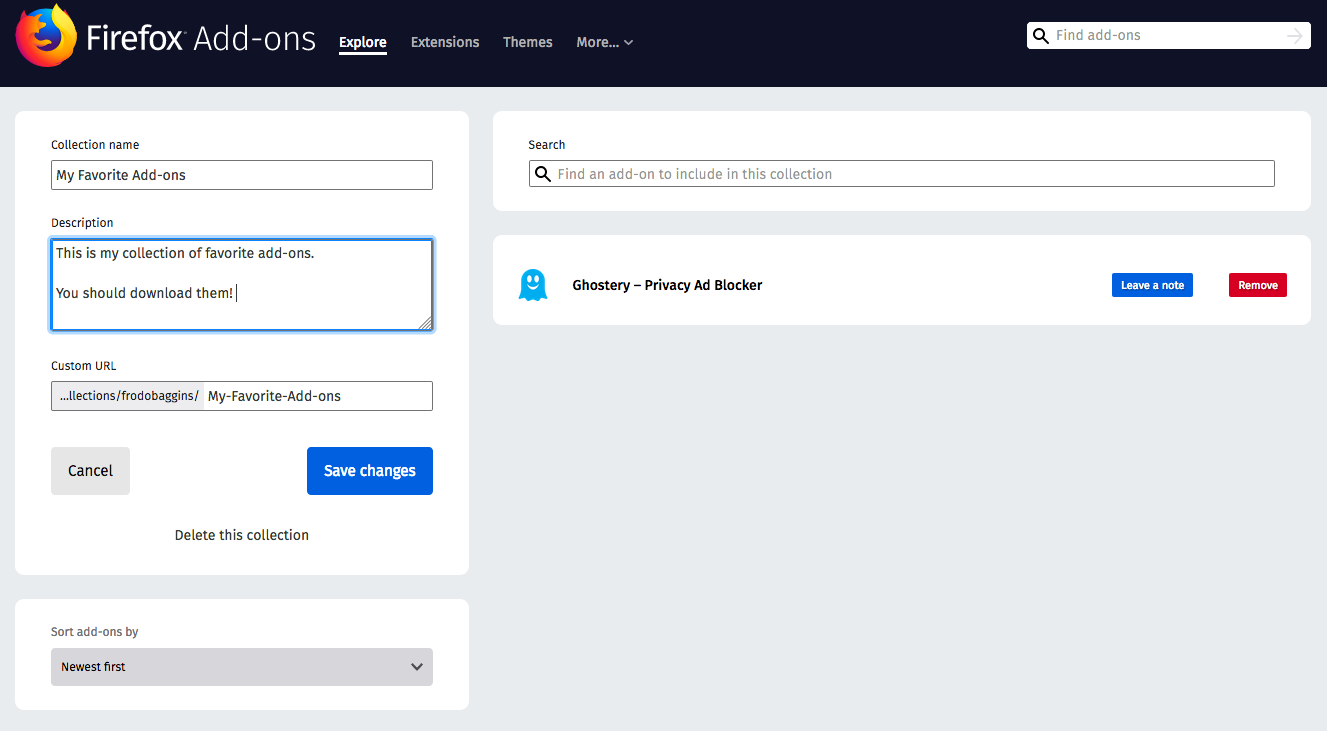Image resolution: width=1327 pixels, height=731 pixels.
Task: Click the header search magnifier icon
Action: 1041,36
